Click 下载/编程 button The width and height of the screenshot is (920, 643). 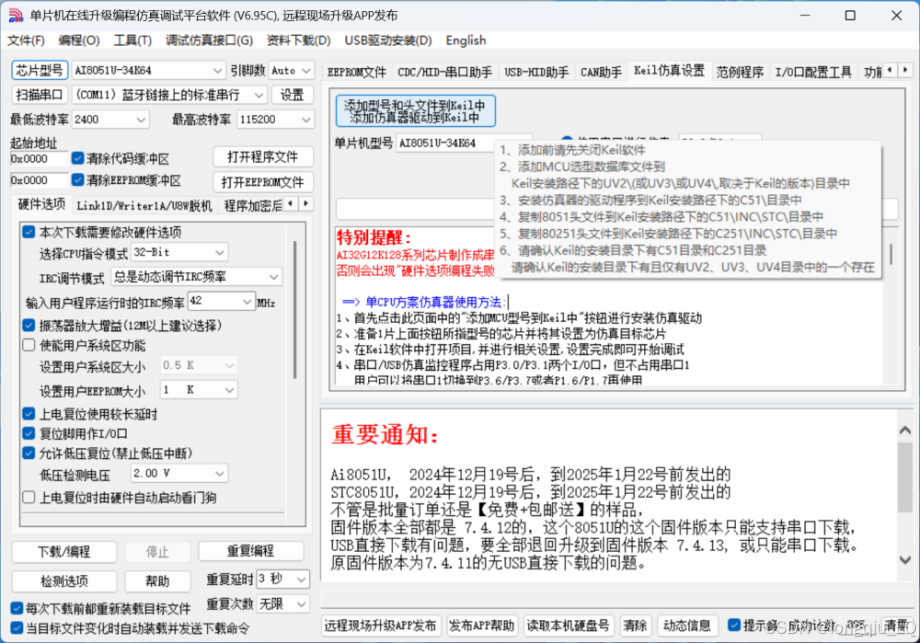(64, 551)
